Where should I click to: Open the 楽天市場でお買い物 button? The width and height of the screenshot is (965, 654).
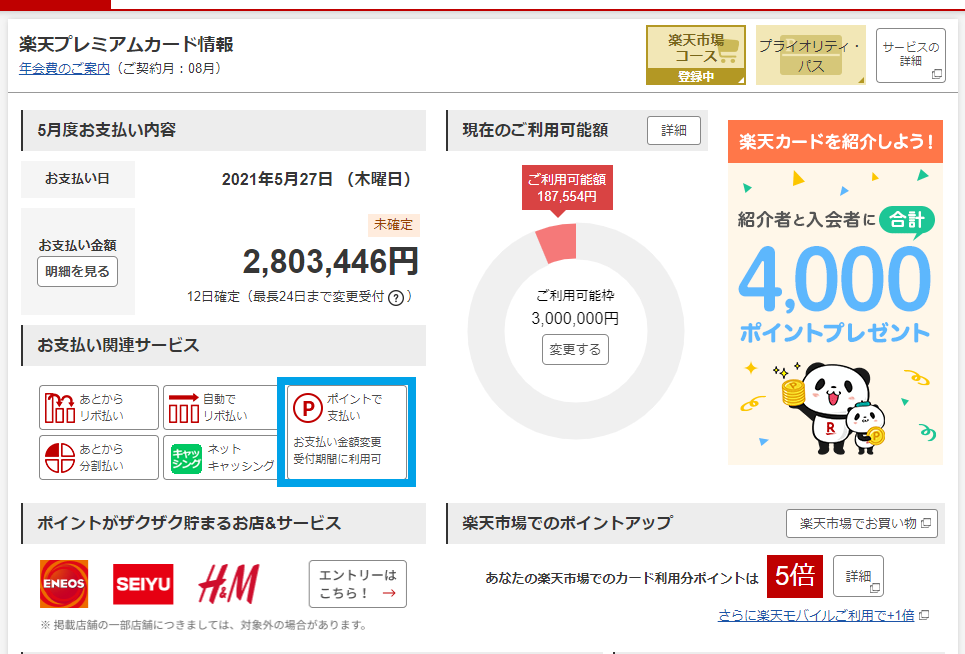862,524
